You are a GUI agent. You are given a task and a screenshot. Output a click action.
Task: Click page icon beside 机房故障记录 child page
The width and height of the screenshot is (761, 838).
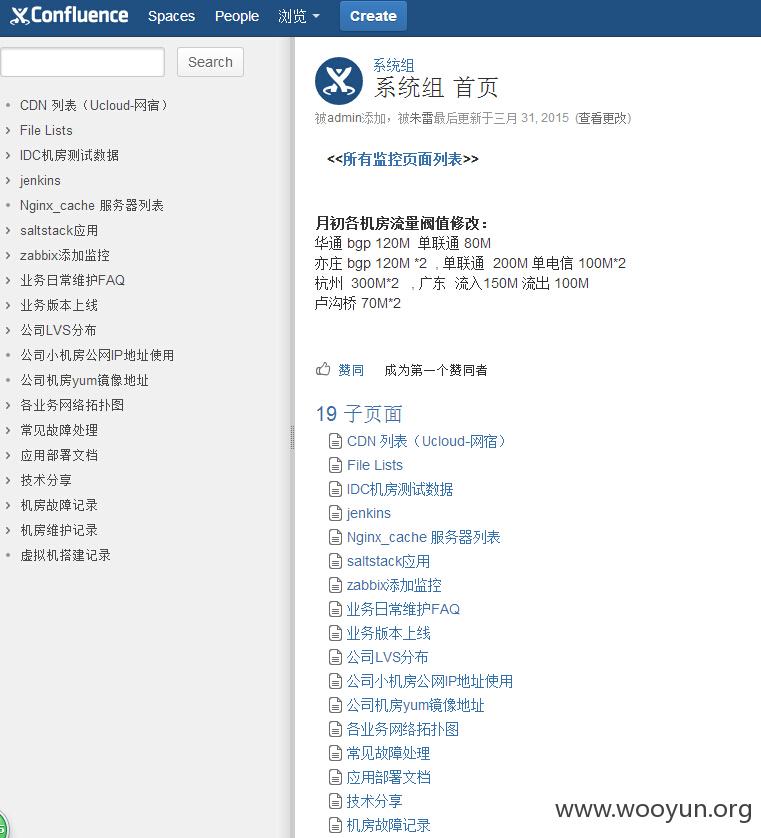coord(335,825)
